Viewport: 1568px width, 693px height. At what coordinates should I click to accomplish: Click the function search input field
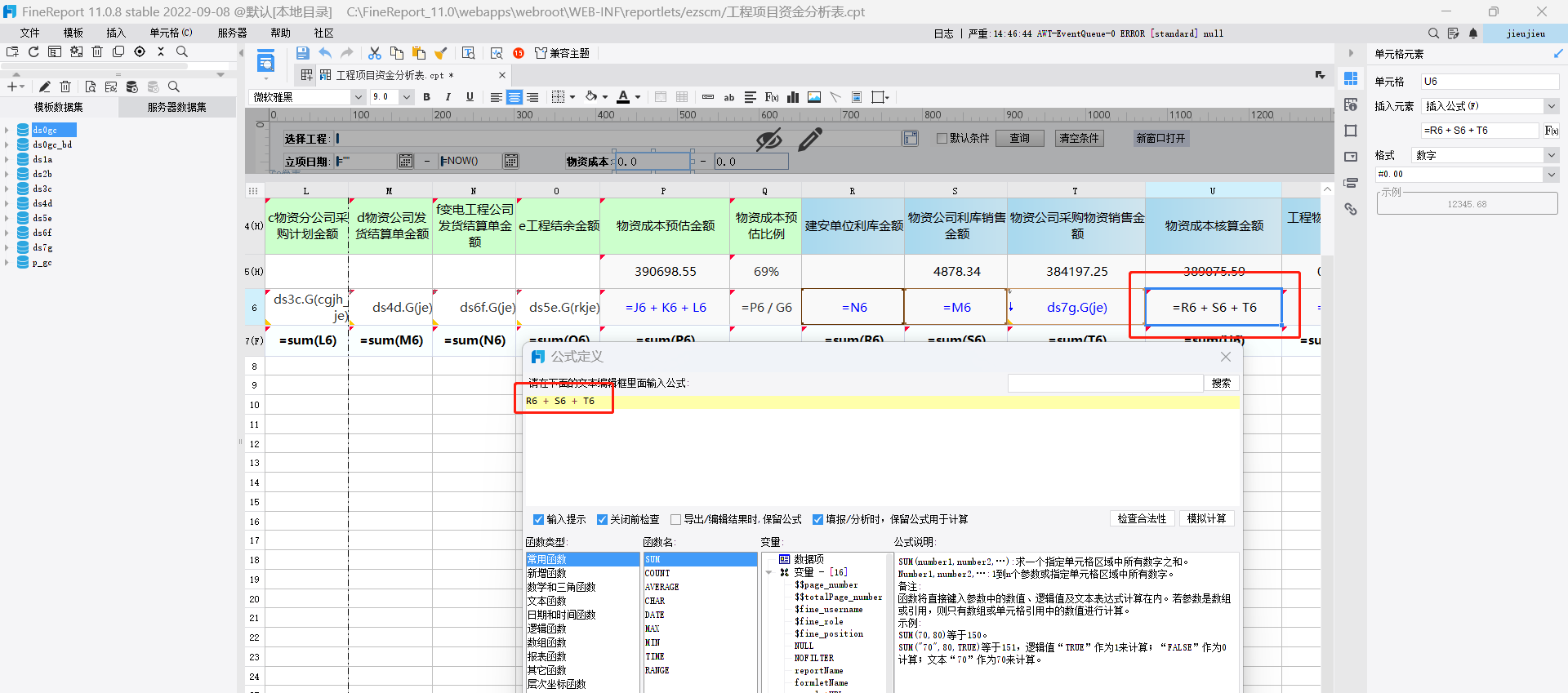pyautogui.click(x=1105, y=383)
